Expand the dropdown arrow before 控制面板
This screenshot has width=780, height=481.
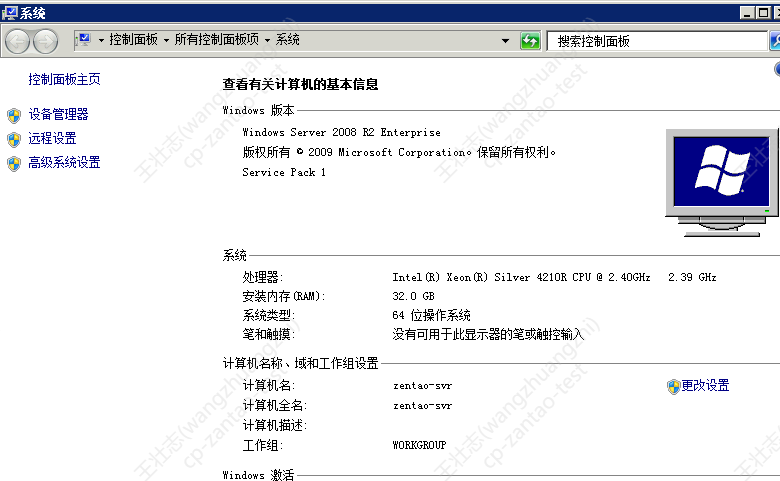point(101,40)
